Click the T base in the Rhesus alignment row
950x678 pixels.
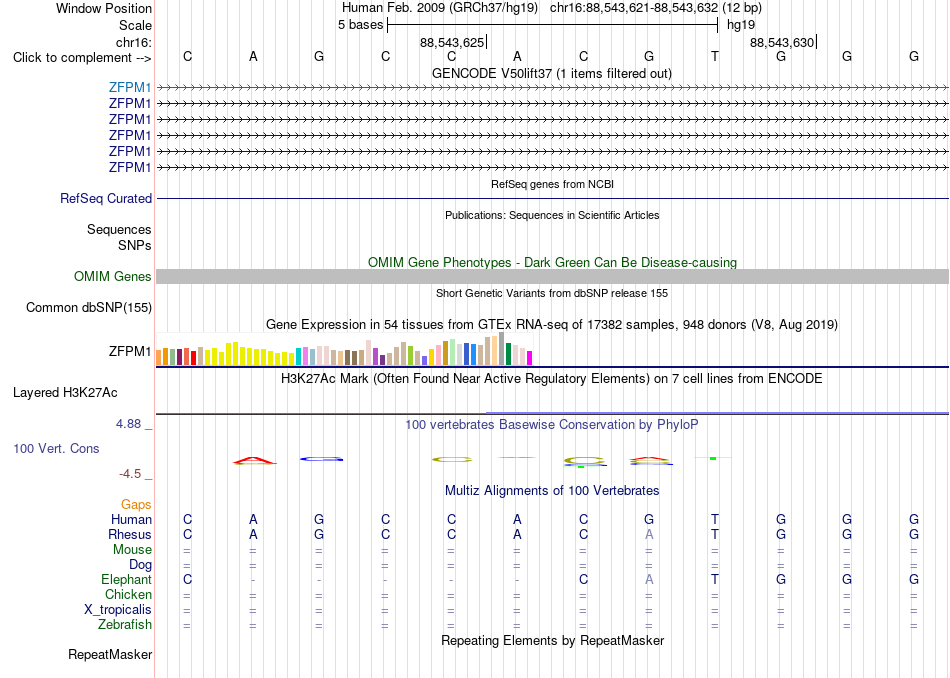715,535
